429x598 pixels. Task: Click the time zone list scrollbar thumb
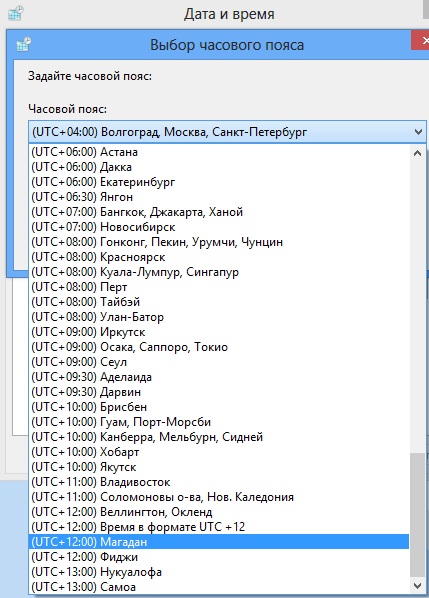point(418,515)
